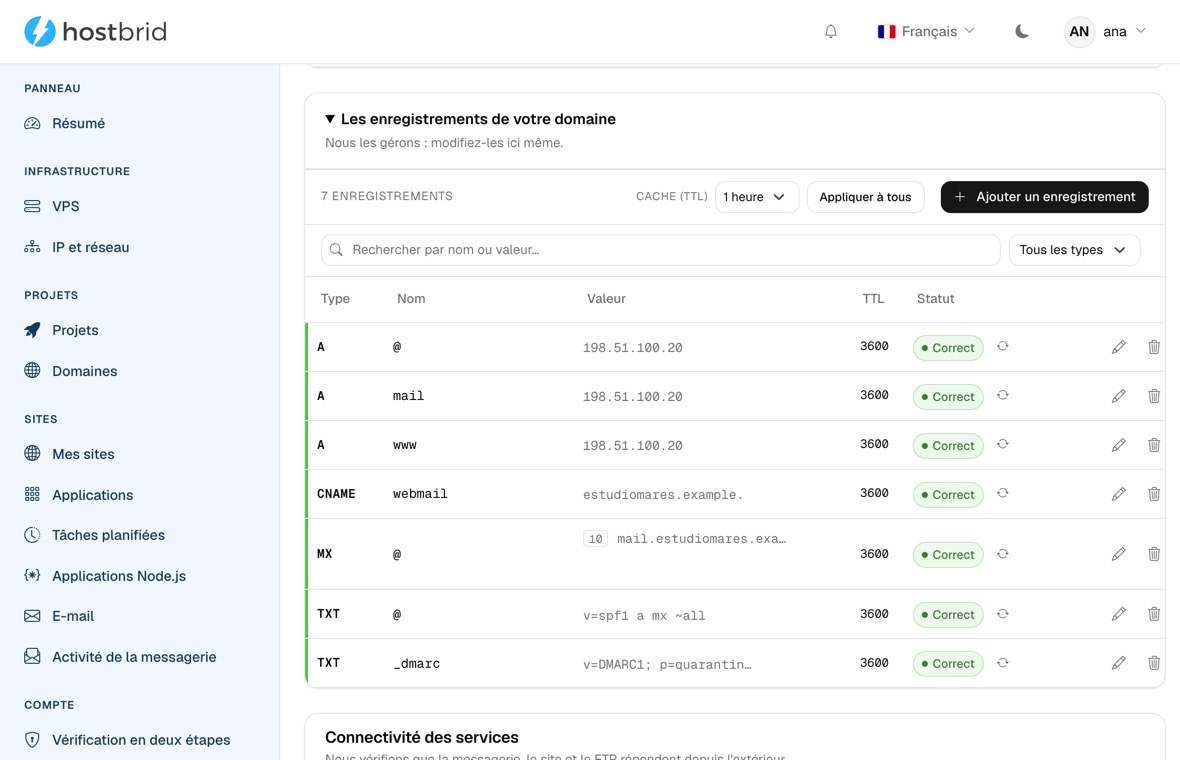Refresh status of _dmarc record
Screen dimensions: 1180x760
click(1002, 663)
